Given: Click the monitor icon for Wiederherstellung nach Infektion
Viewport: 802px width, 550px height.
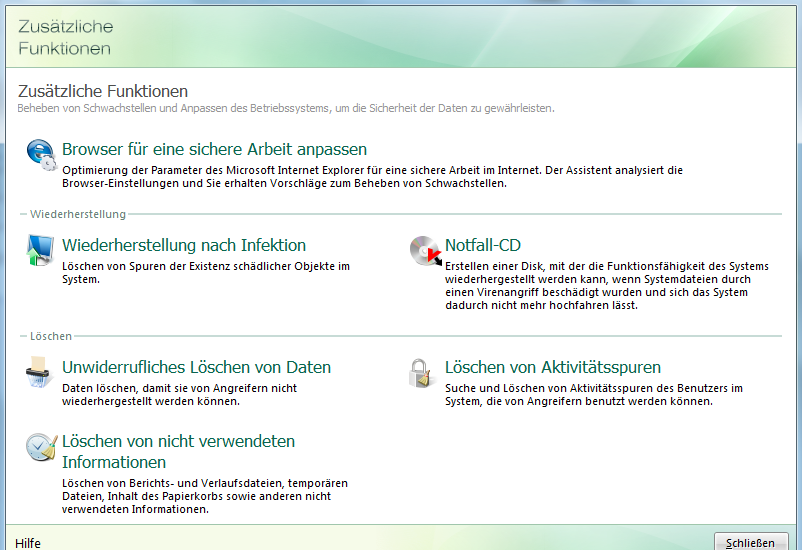Looking at the screenshot, I should pyautogui.click(x=40, y=250).
